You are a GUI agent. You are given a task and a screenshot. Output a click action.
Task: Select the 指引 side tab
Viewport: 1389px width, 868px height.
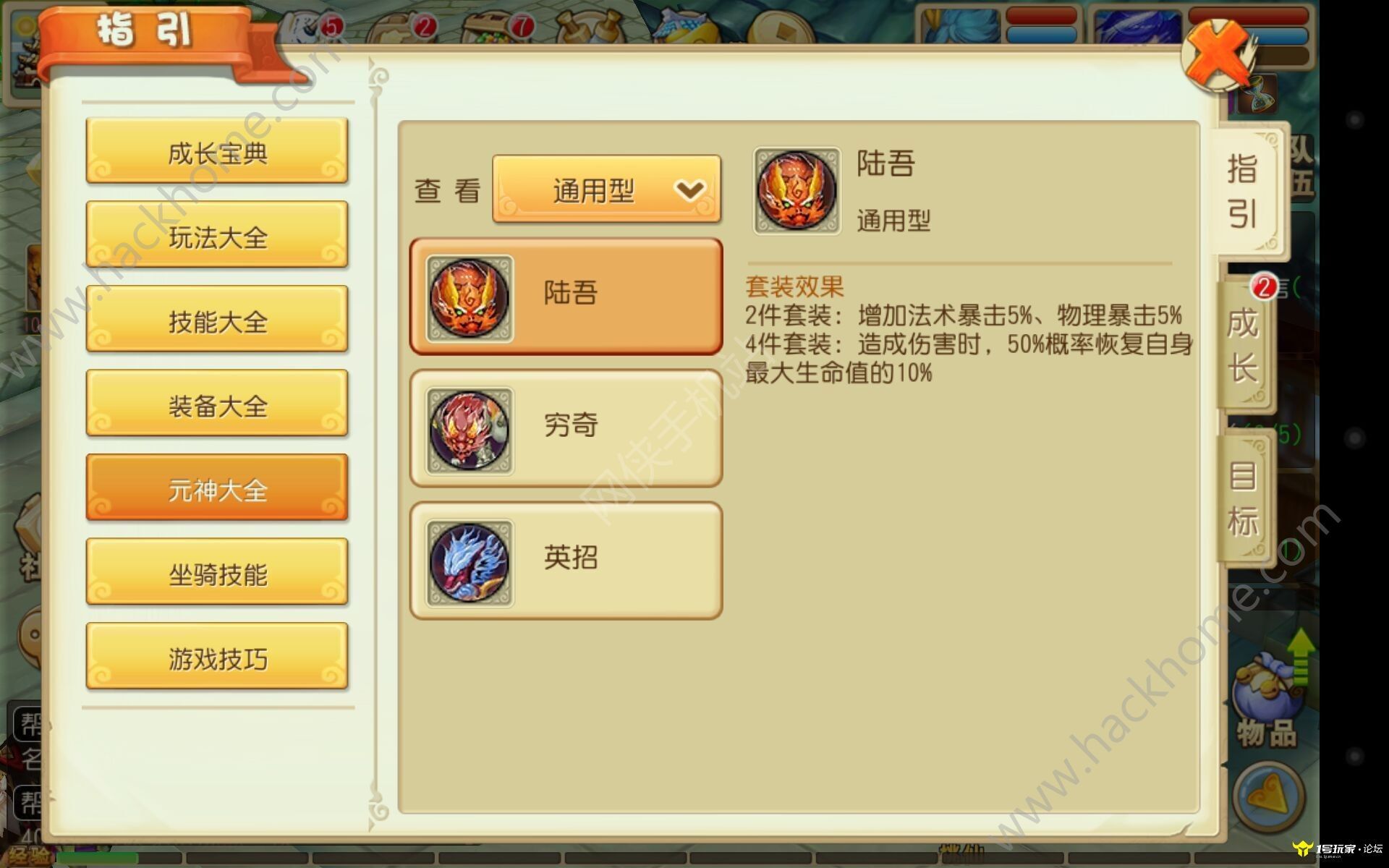click(1246, 191)
